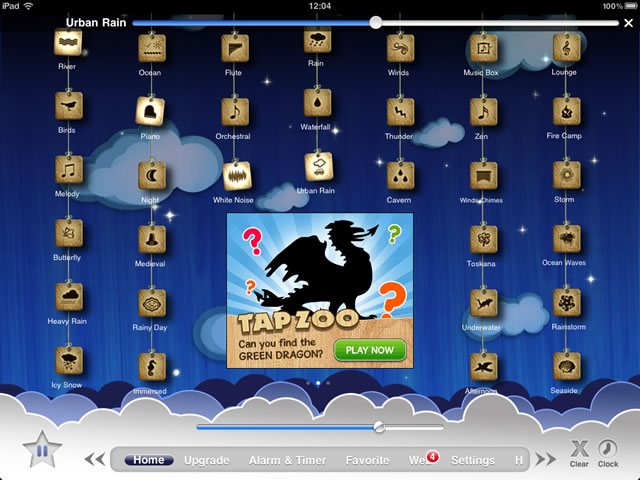This screenshot has width=640, height=480.
Task: Close the Urban Rain volume bar
Action: point(629,23)
